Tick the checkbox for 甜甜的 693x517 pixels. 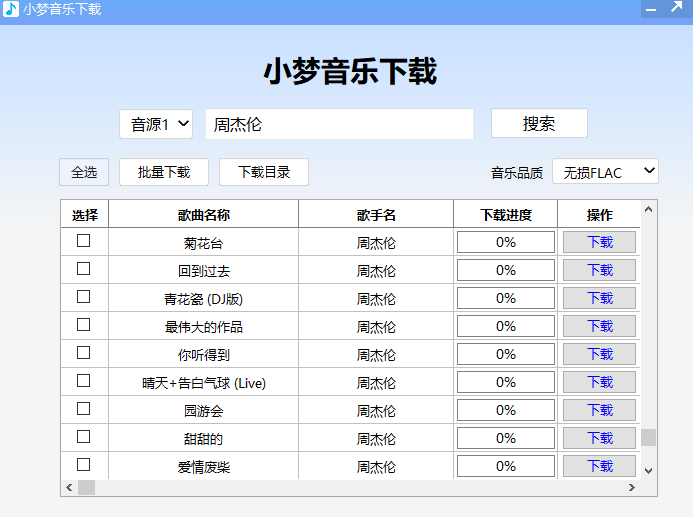coord(84,437)
